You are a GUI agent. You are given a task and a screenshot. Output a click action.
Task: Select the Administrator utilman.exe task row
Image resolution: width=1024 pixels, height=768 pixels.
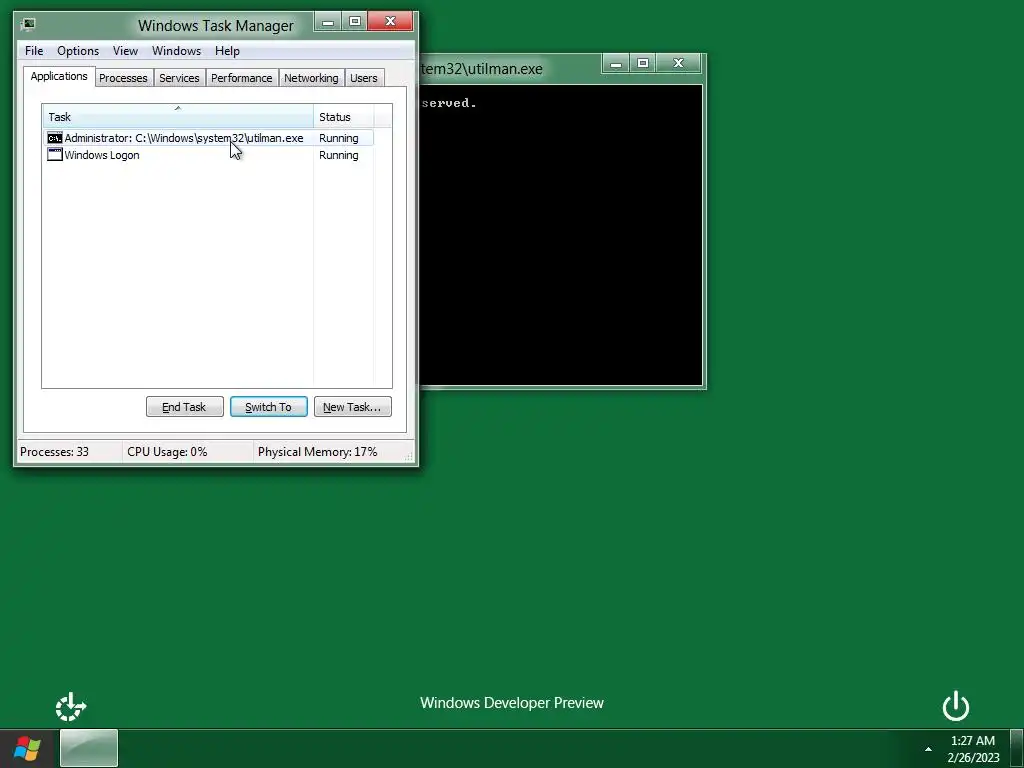click(209, 138)
